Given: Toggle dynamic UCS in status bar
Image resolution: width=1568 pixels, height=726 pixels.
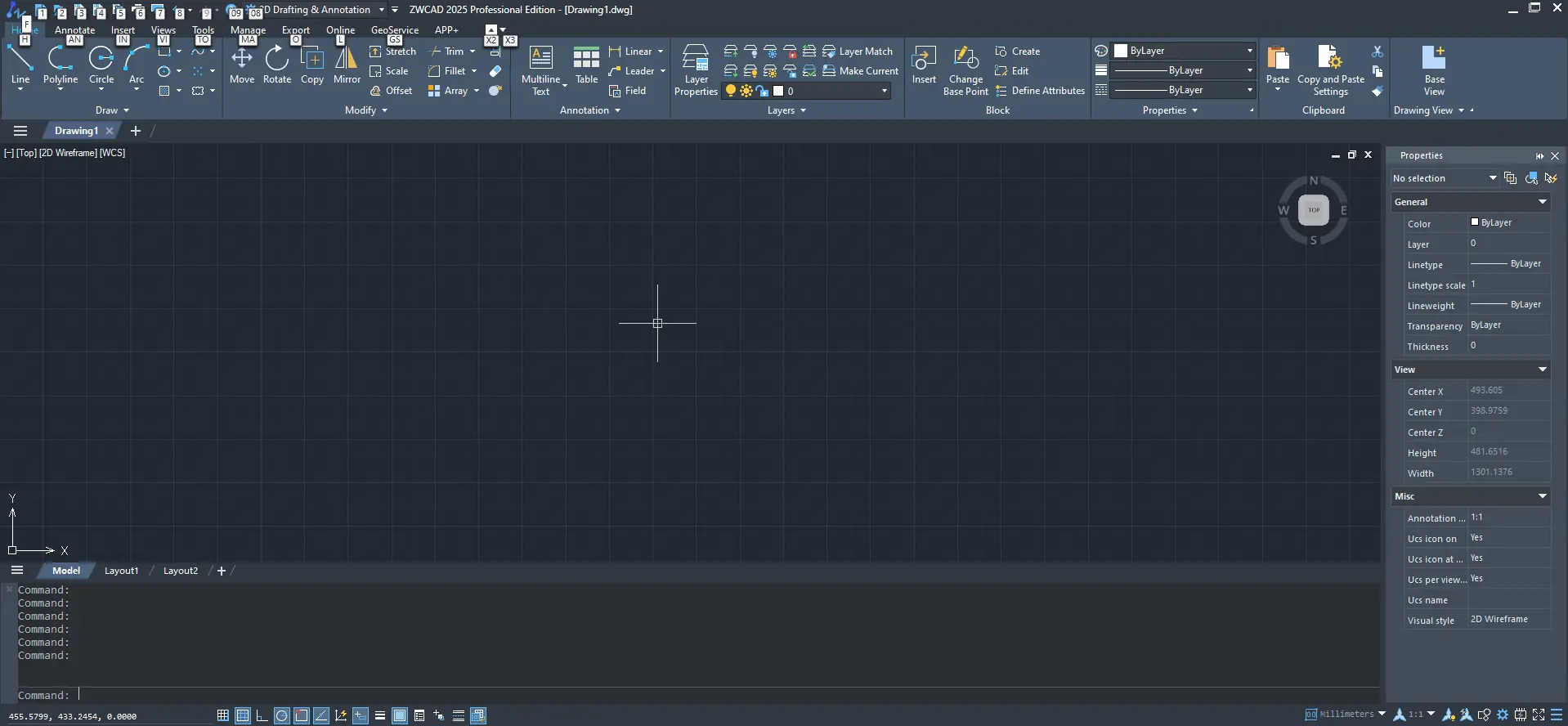Looking at the screenshot, I should point(341,715).
